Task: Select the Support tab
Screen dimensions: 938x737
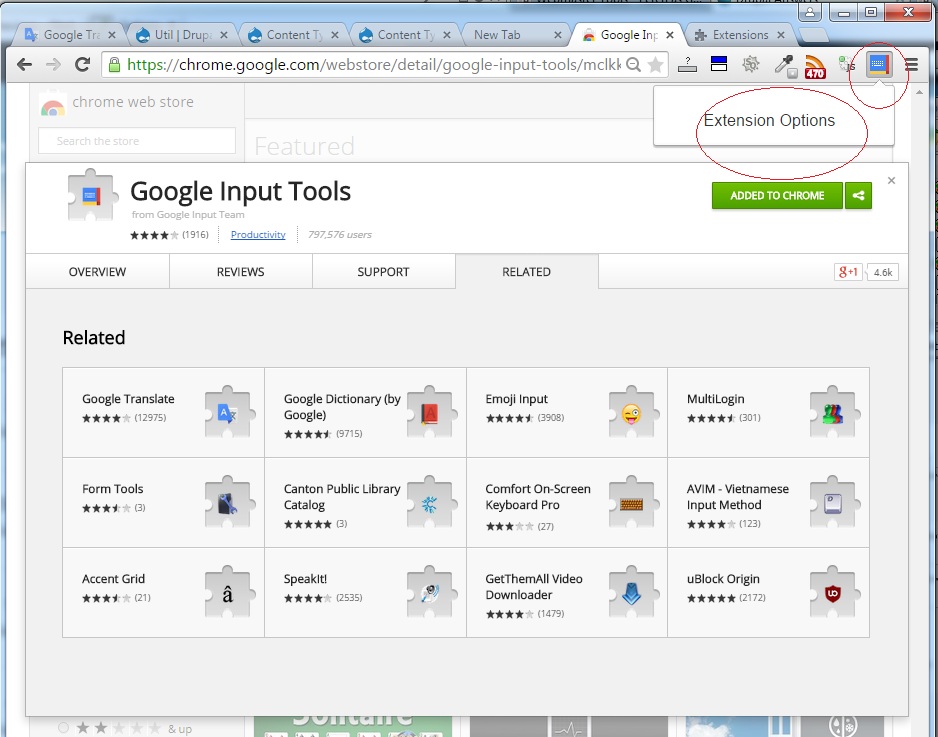Action: point(383,272)
